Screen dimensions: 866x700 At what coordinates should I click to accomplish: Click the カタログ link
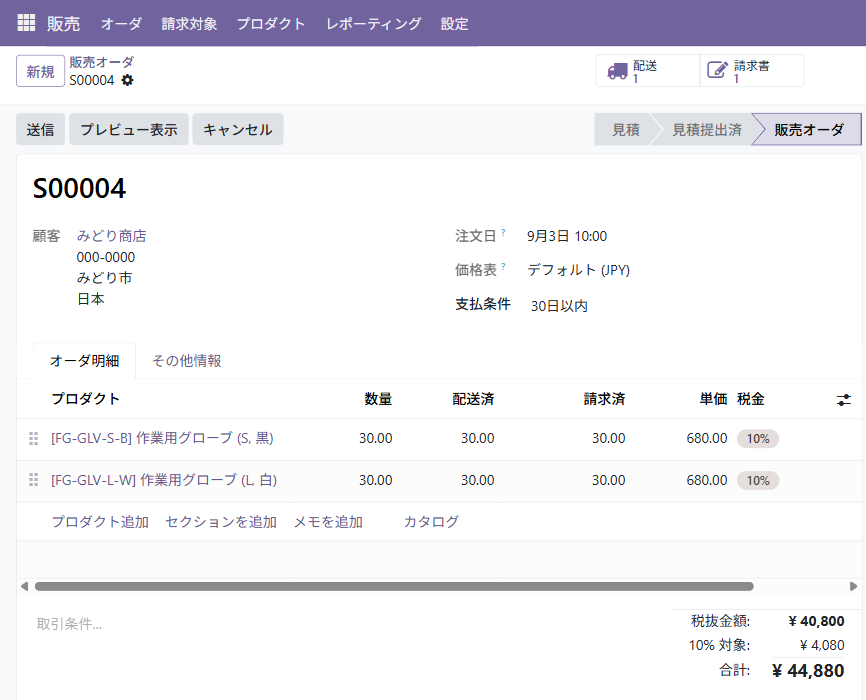point(431,522)
